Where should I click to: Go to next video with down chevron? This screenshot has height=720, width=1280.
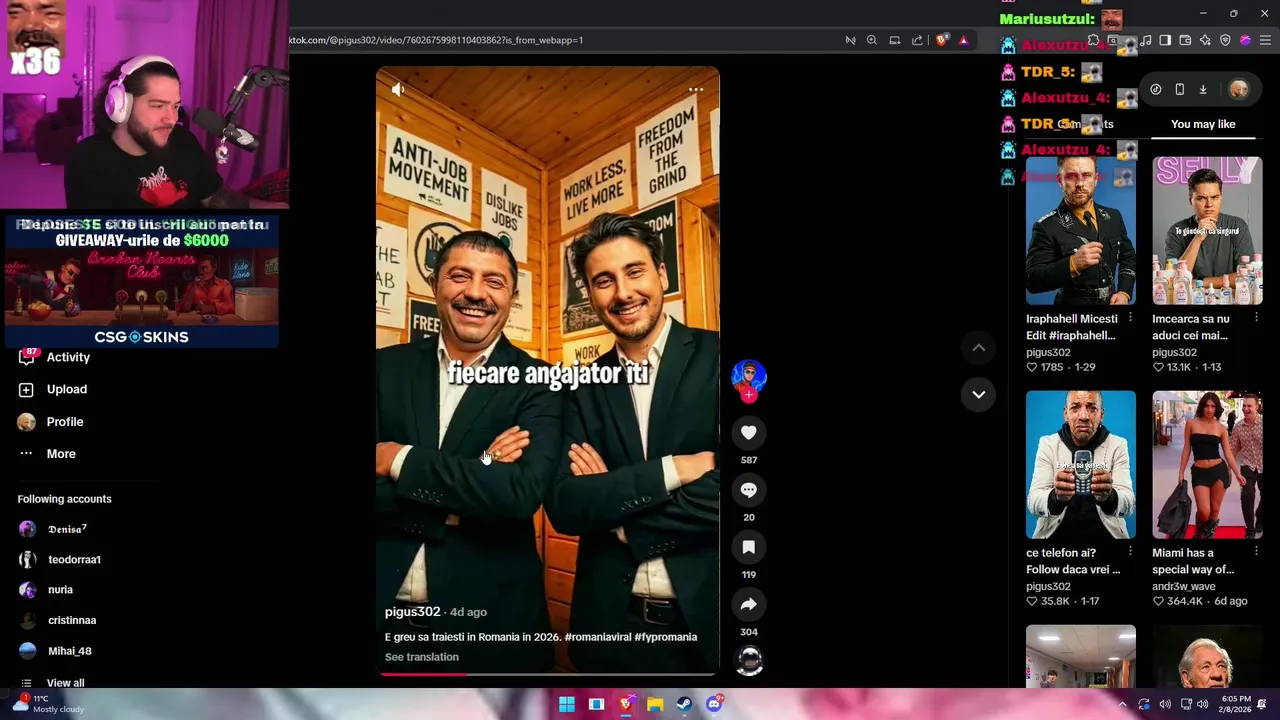(979, 394)
